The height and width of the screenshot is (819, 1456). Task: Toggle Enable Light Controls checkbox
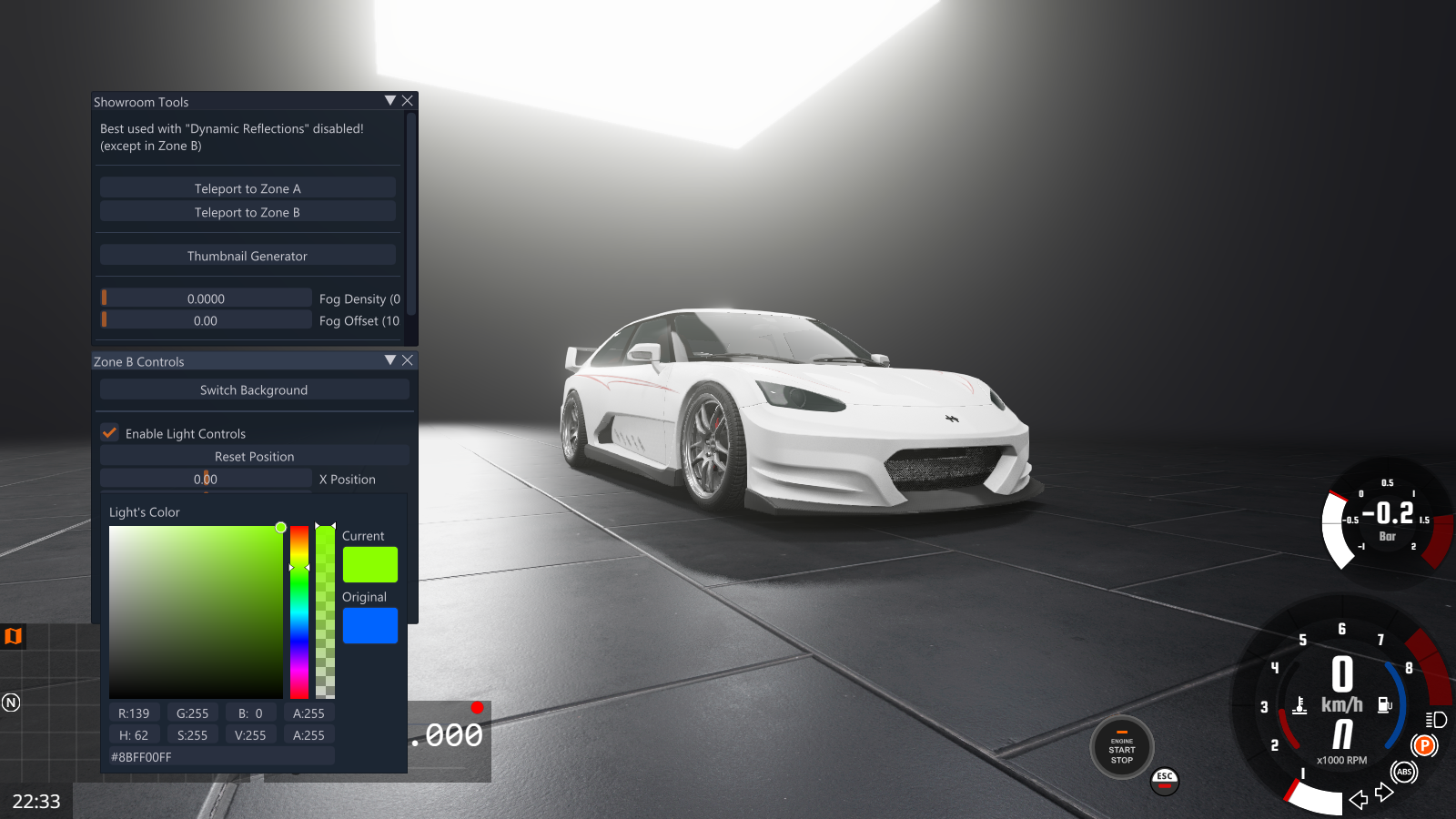click(110, 433)
